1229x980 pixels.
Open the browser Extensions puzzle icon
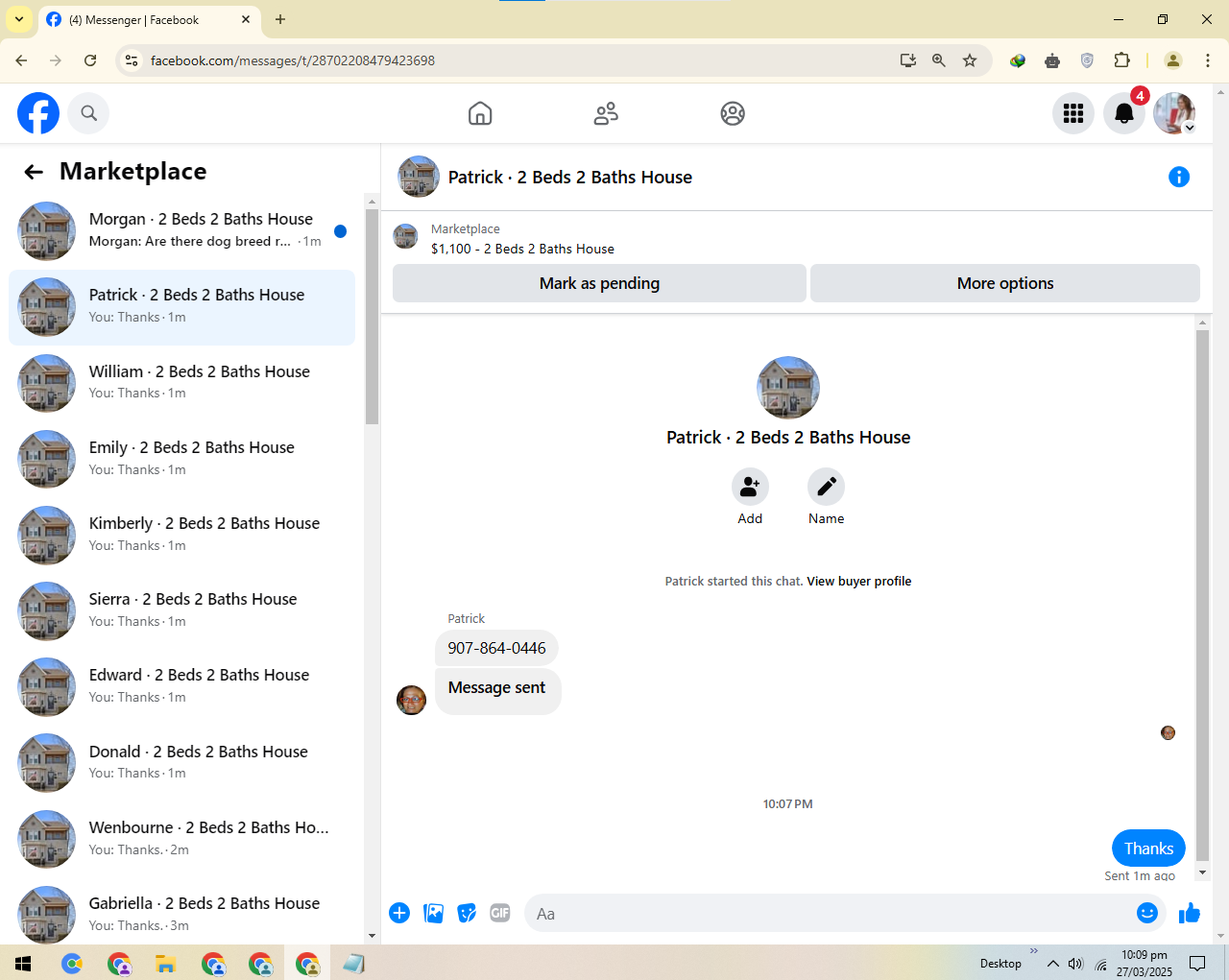(1121, 60)
